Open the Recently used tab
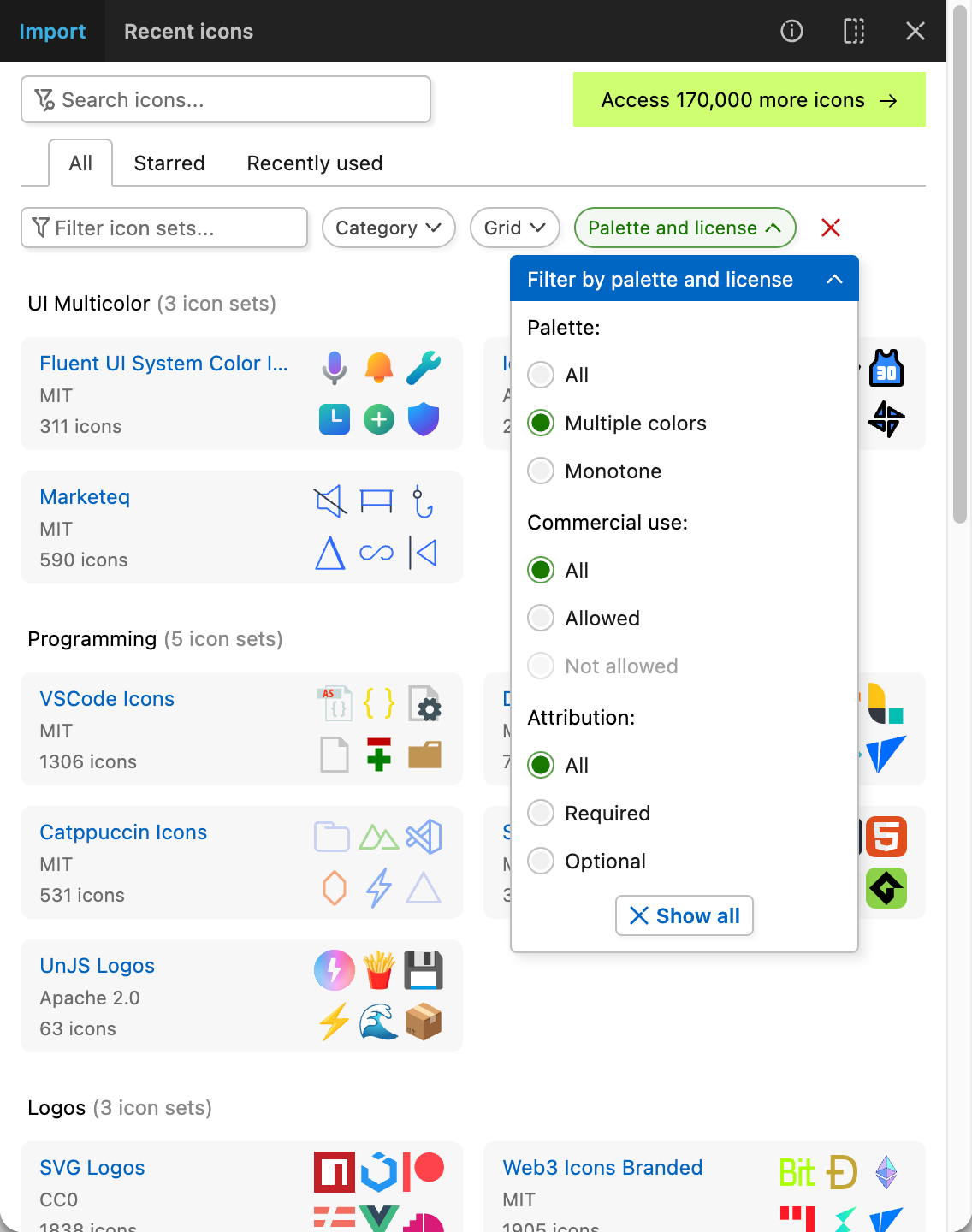972x1232 pixels. tap(314, 163)
